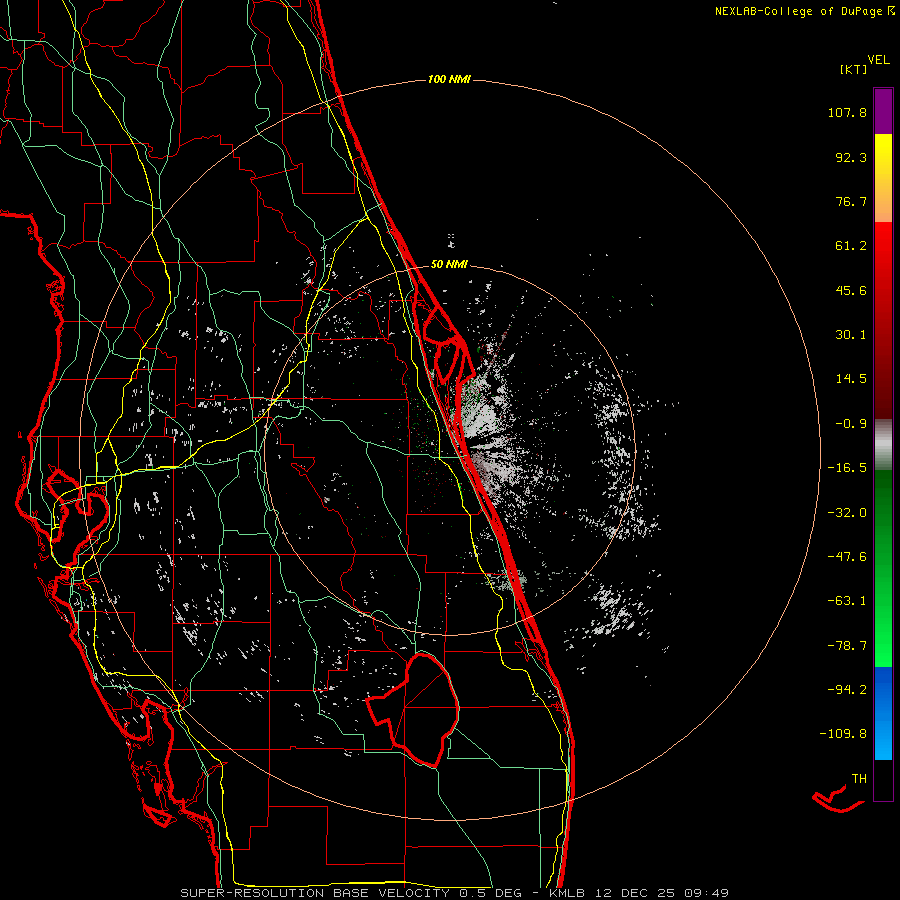The width and height of the screenshot is (900, 900).
Task: Select the 45.6 scale value
Action: coord(851,290)
